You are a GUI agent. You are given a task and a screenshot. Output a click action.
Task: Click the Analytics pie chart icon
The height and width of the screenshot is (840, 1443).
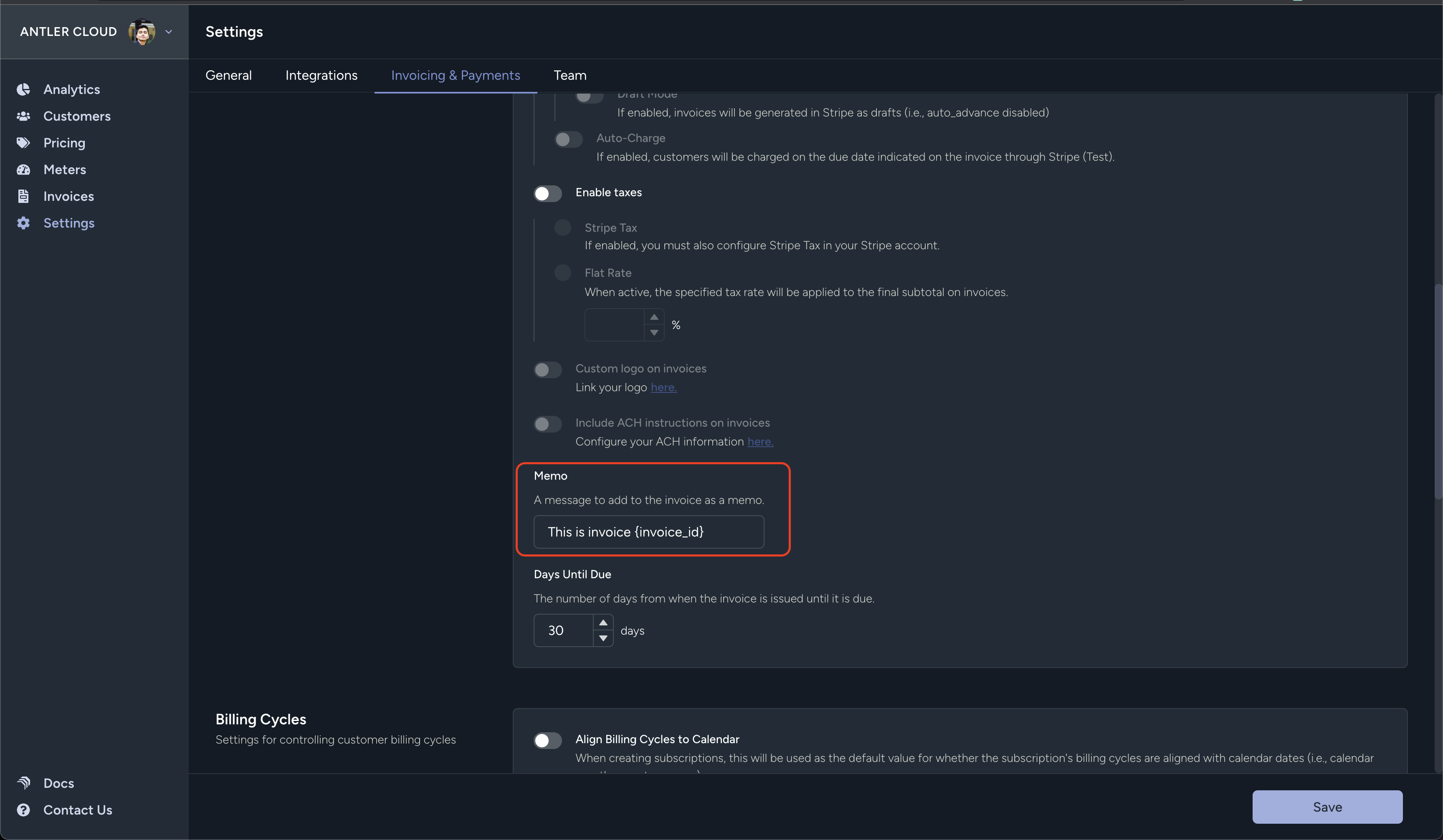pyautogui.click(x=23, y=89)
